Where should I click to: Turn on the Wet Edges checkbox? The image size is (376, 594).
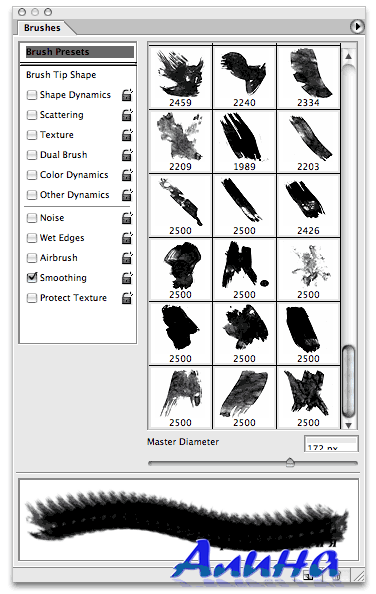point(32,238)
